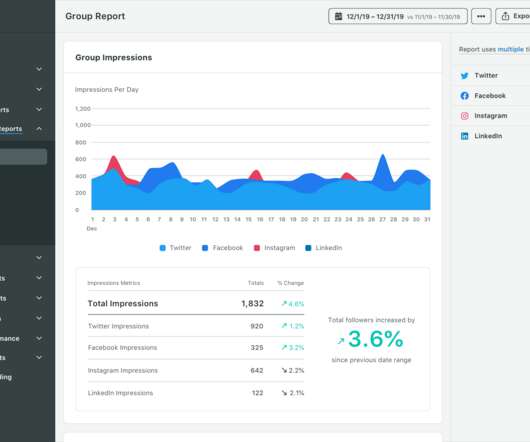Click the LinkedIn legend color swatch

tap(308, 248)
